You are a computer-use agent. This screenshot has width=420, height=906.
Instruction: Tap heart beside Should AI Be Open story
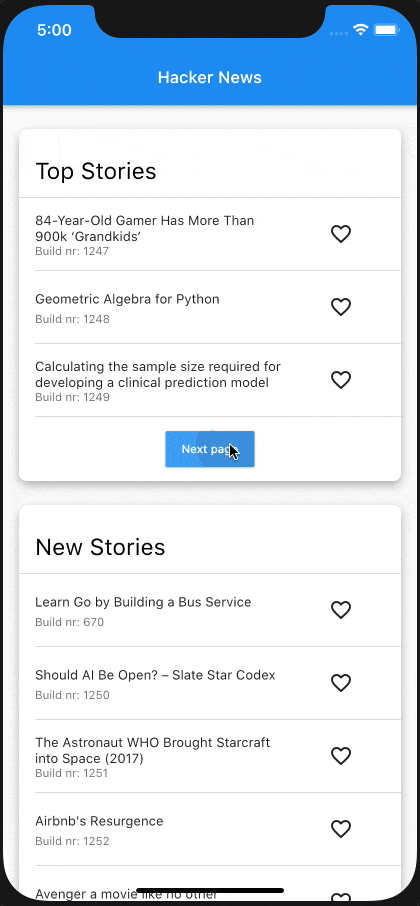(x=341, y=682)
